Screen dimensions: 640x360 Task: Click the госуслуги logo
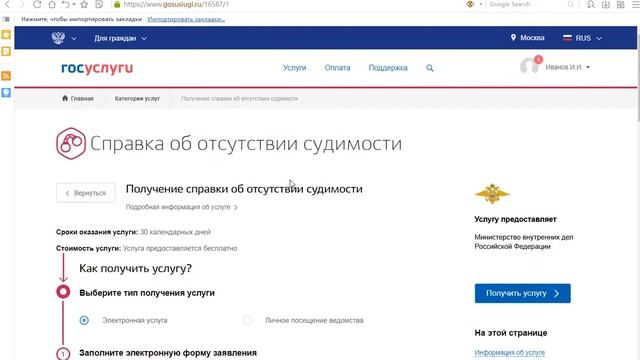pos(97,68)
